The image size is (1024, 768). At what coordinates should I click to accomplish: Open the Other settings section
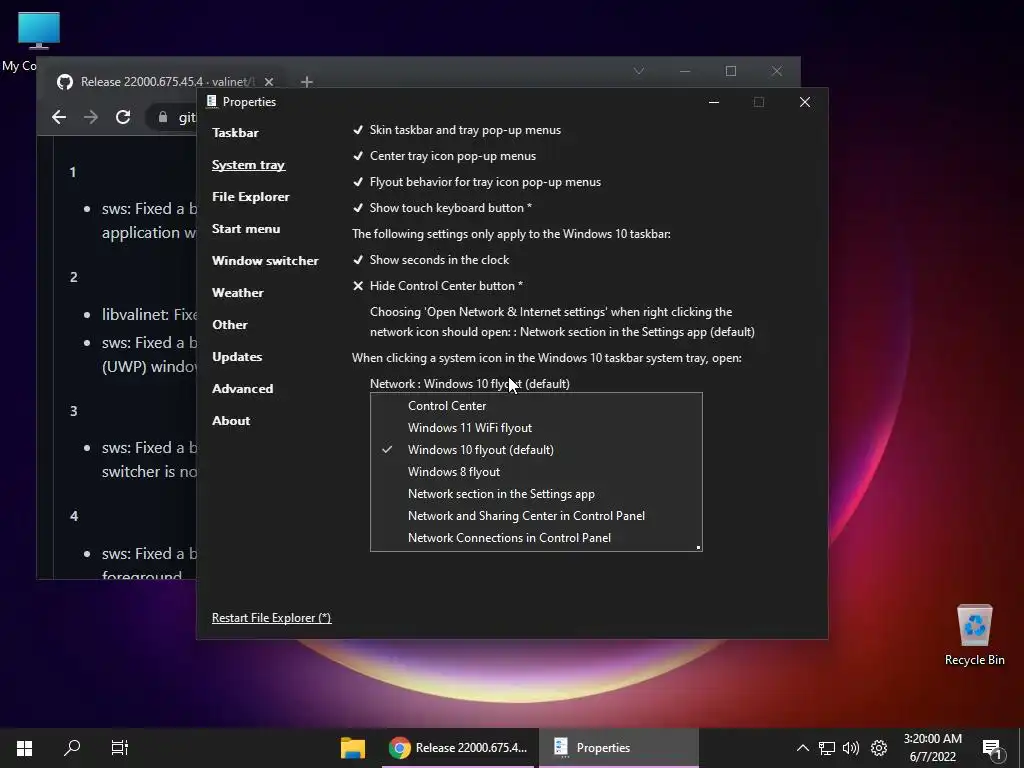click(229, 325)
